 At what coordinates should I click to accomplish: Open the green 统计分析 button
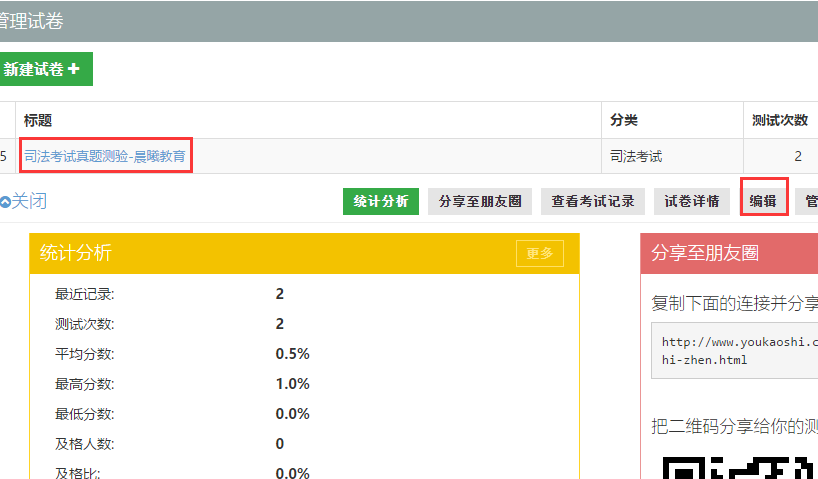[381, 201]
